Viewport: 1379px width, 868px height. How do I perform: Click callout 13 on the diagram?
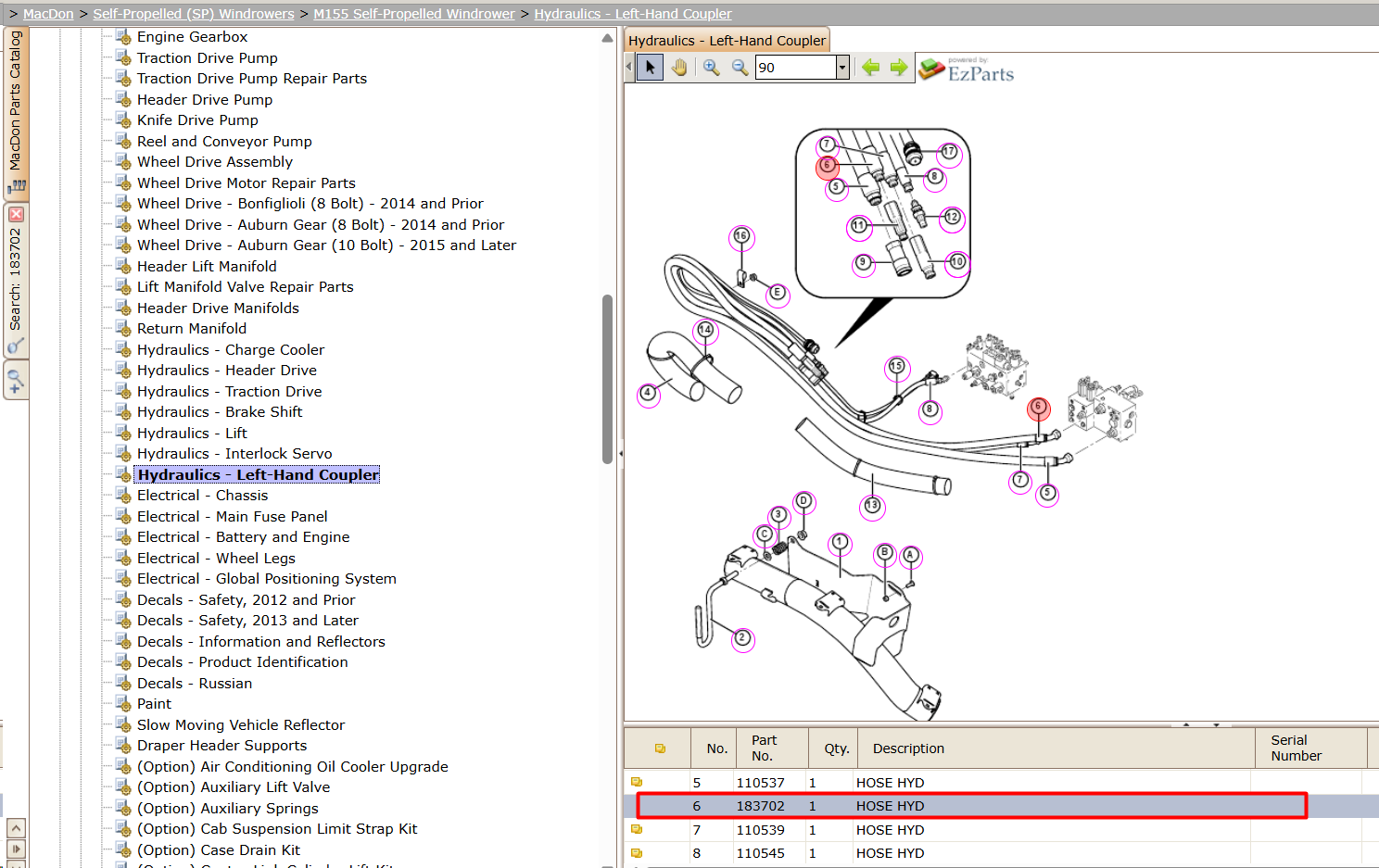click(872, 506)
